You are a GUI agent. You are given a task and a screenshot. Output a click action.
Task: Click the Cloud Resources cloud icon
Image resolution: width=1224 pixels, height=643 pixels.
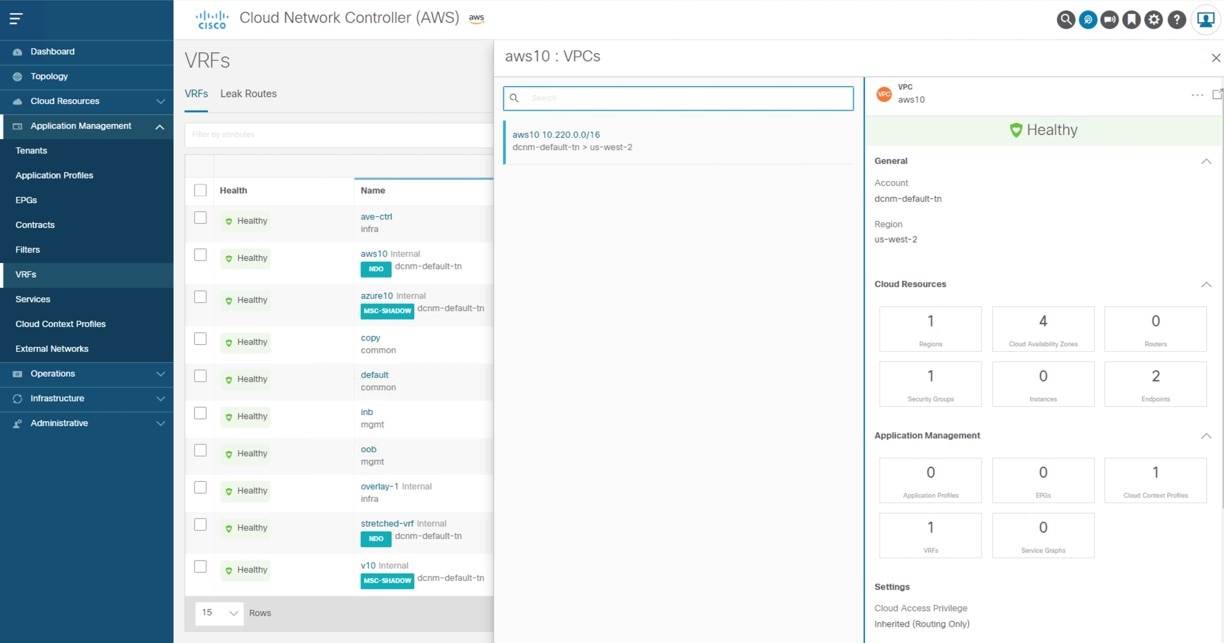pos(18,101)
